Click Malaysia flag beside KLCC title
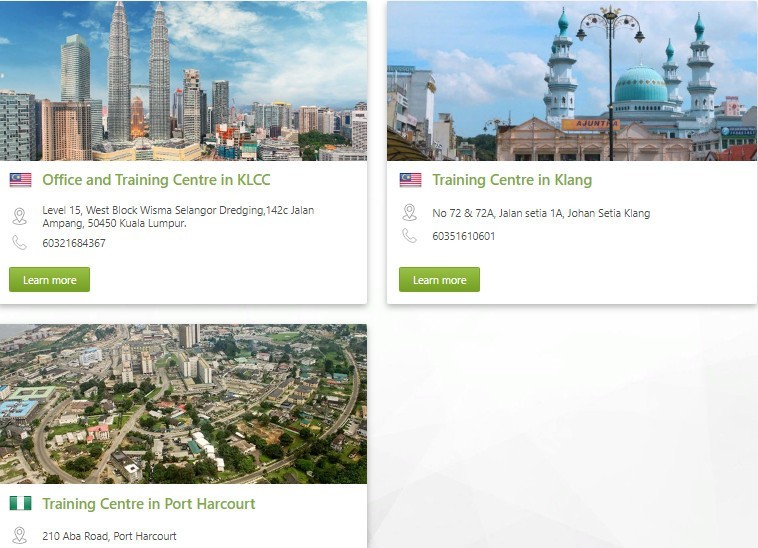Viewport: 758px width, 548px height. pyautogui.click(x=20, y=180)
